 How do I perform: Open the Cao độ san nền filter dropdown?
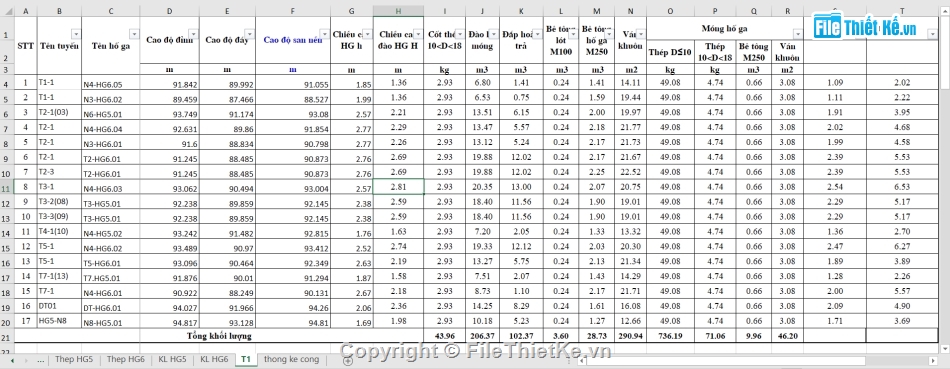pyautogui.click(x=325, y=34)
